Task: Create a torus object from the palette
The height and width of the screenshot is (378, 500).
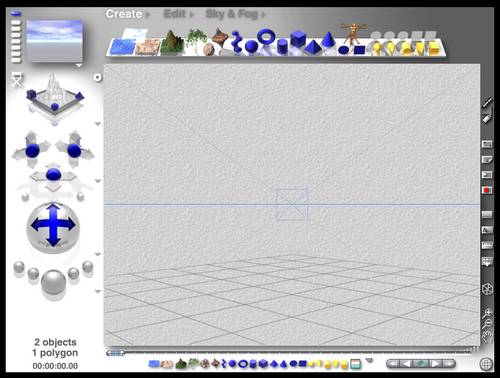Action: coord(266,37)
